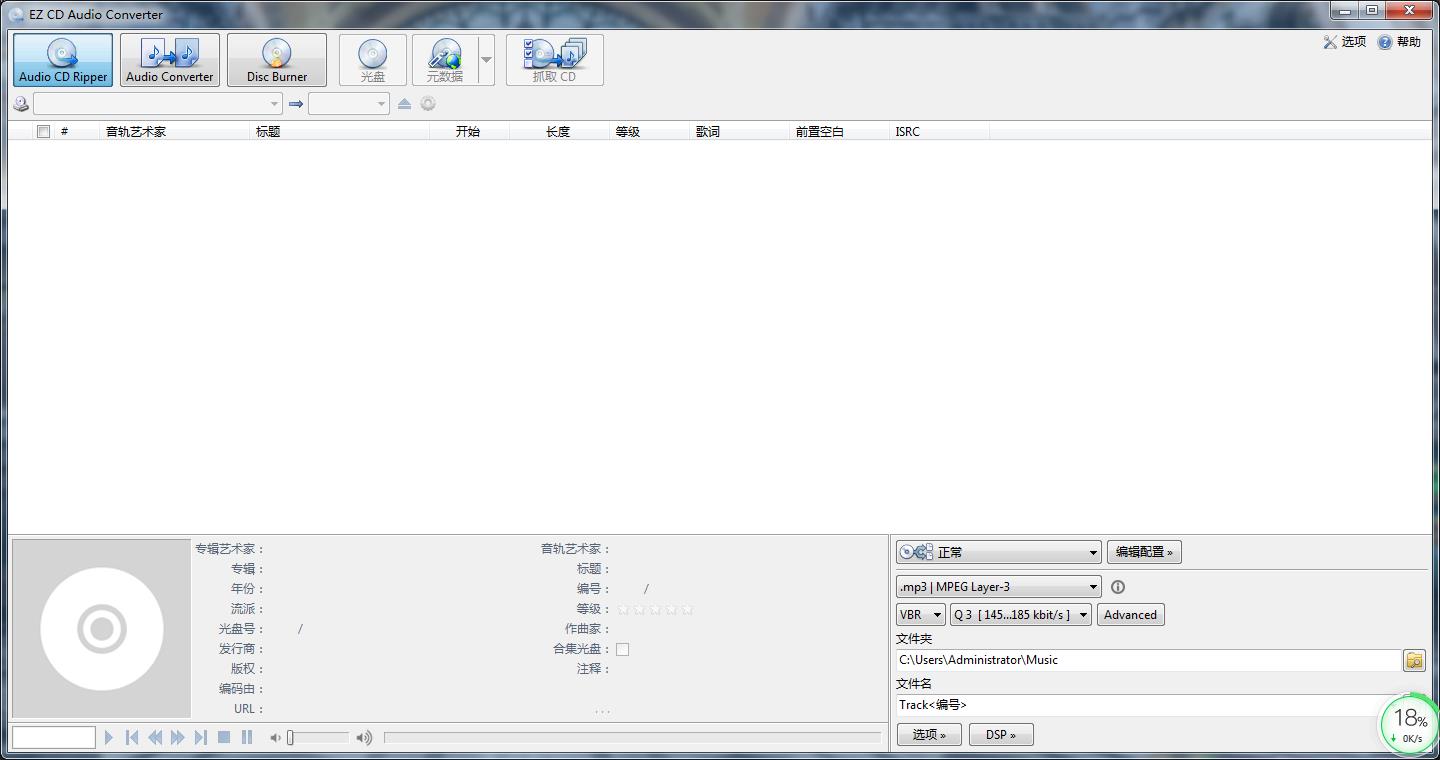Eject the disc with the eject icon
The height and width of the screenshot is (760, 1440).
tap(404, 104)
